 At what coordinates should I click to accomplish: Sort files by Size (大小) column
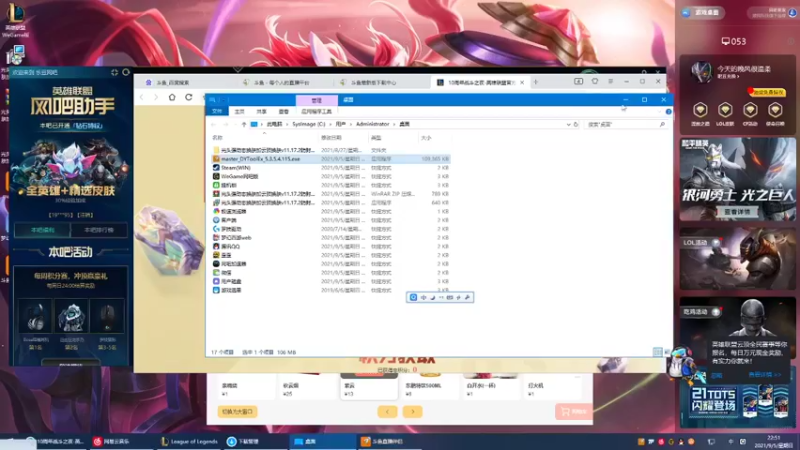pos(427,138)
